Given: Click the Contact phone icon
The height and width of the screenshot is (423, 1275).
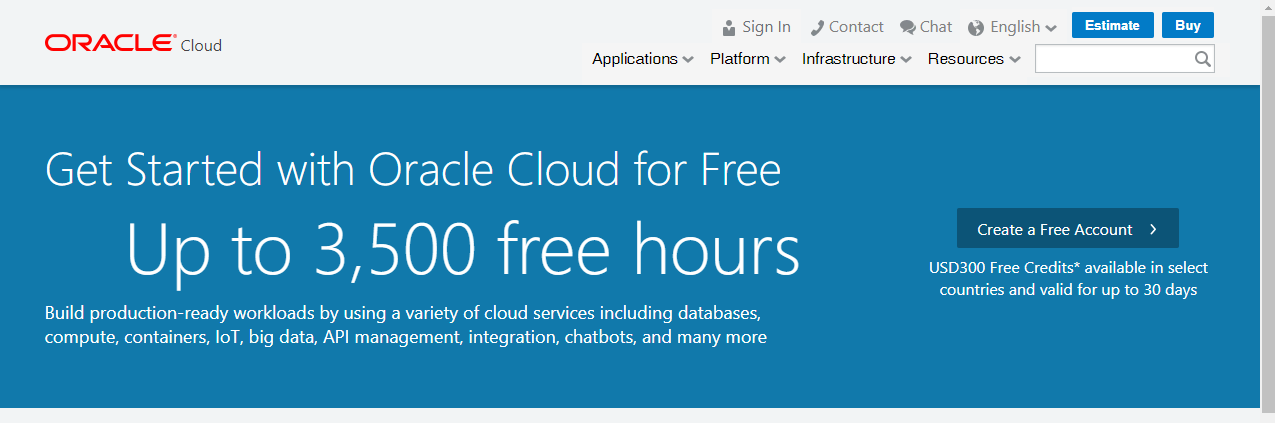Looking at the screenshot, I should tap(816, 27).
